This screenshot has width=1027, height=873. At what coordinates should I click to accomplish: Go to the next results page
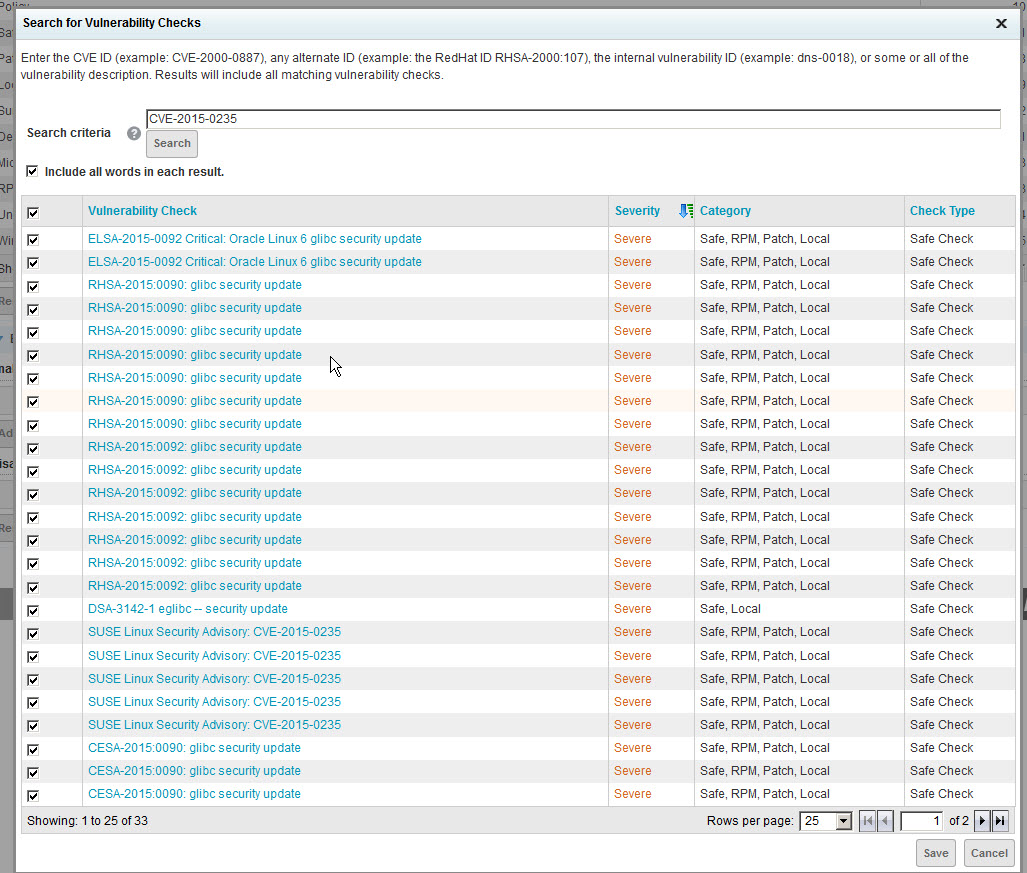tap(982, 821)
